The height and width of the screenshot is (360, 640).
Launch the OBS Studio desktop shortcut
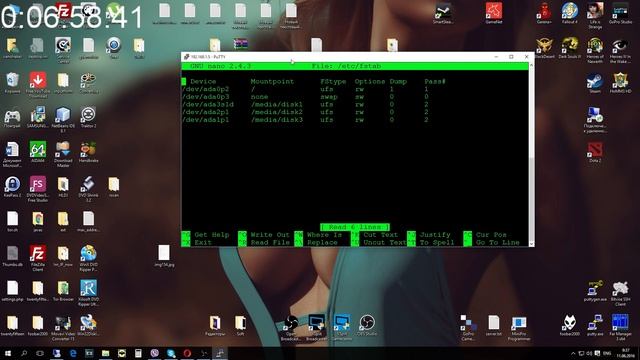click(367, 325)
